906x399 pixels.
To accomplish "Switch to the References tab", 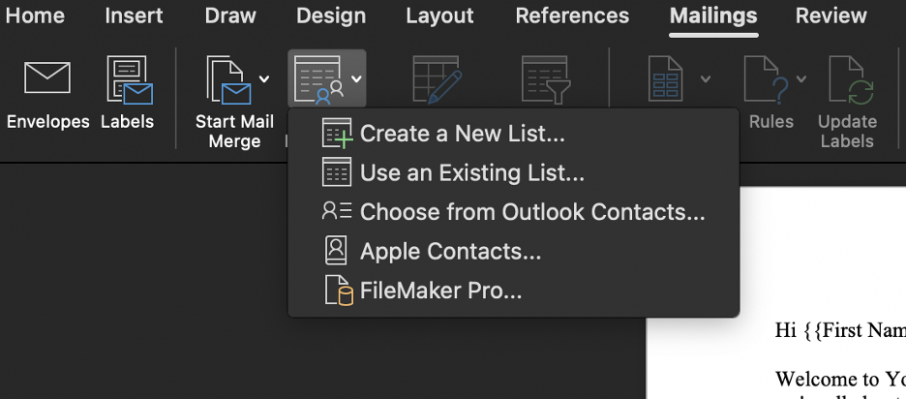I will [572, 16].
